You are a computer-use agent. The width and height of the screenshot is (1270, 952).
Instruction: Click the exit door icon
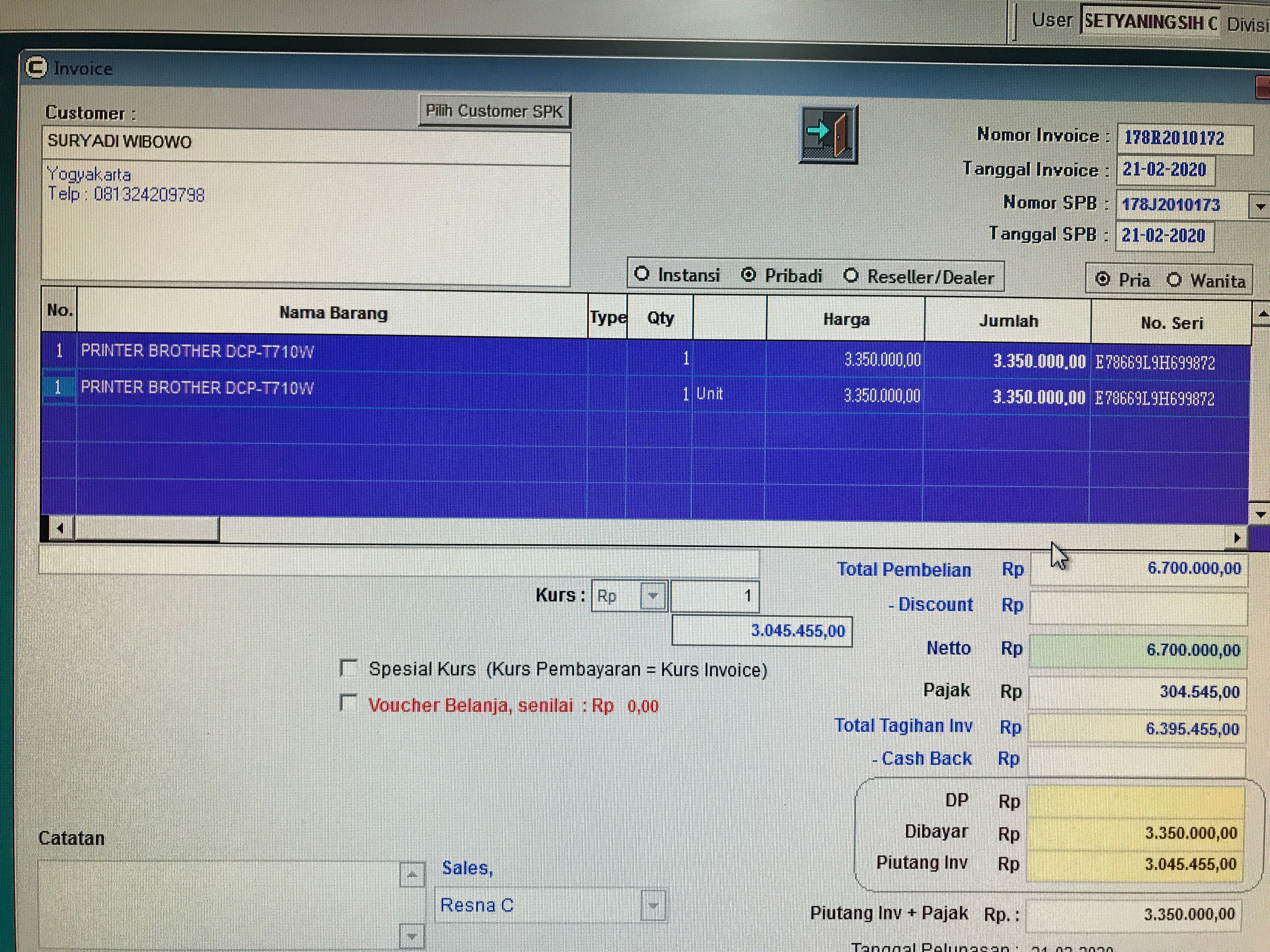pyautogui.click(x=828, y=135)
